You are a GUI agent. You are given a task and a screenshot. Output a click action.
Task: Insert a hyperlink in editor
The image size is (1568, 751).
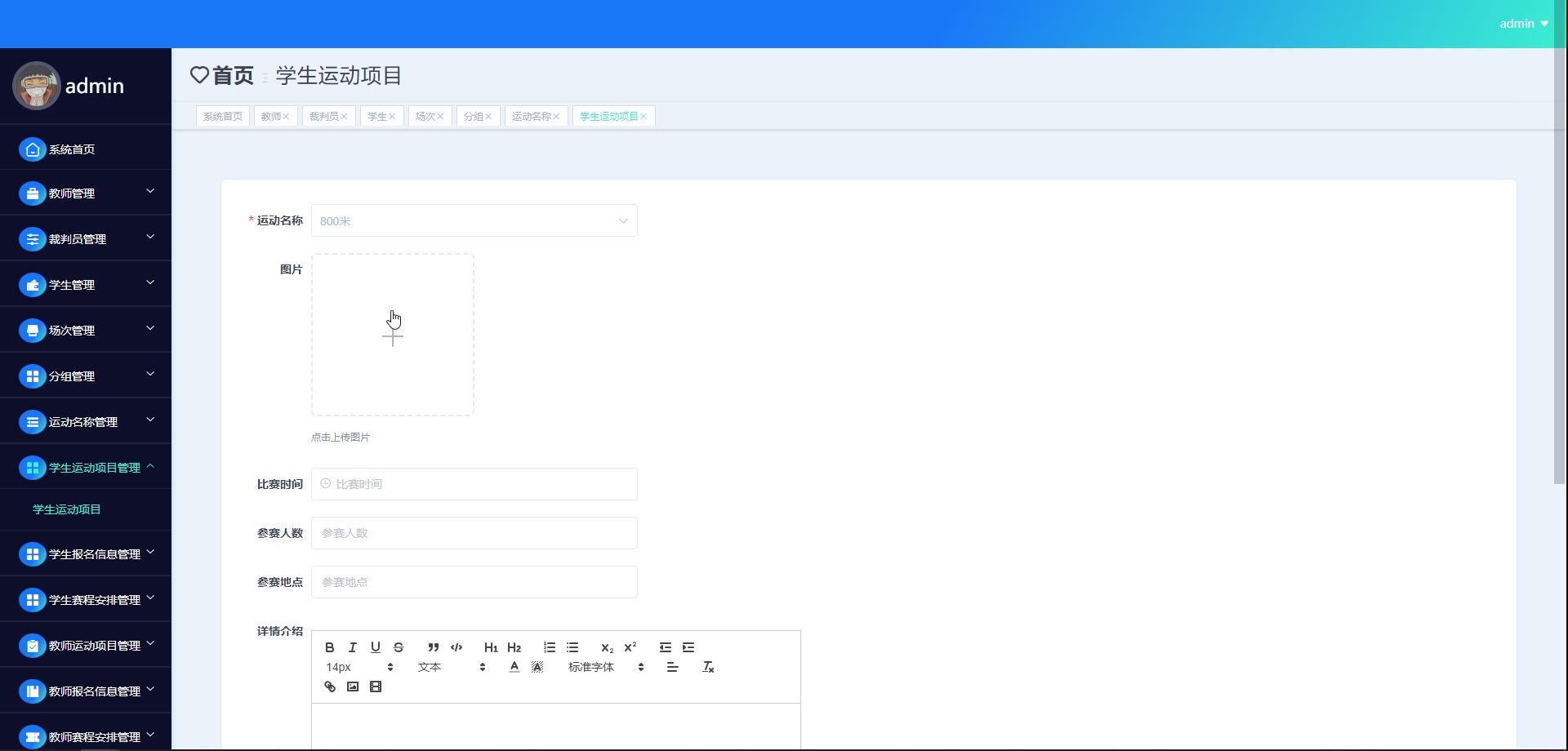pos(329,687)
